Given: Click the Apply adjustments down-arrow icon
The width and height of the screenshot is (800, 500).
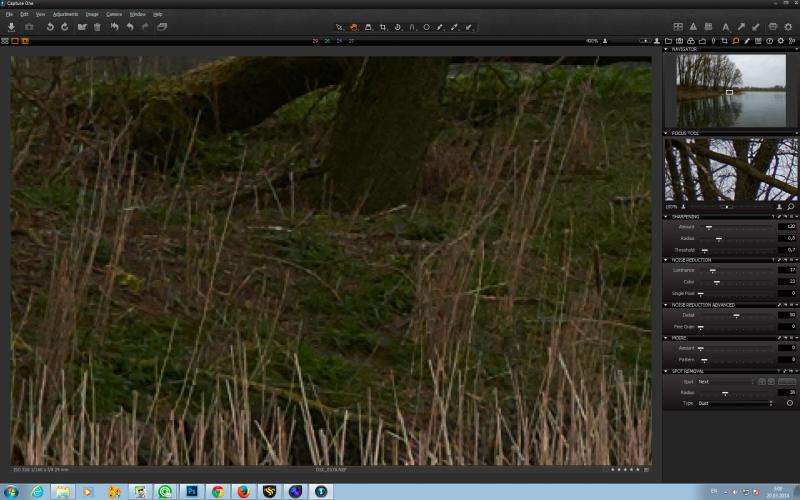Looking at the screenshot, I should coord(756,27).
